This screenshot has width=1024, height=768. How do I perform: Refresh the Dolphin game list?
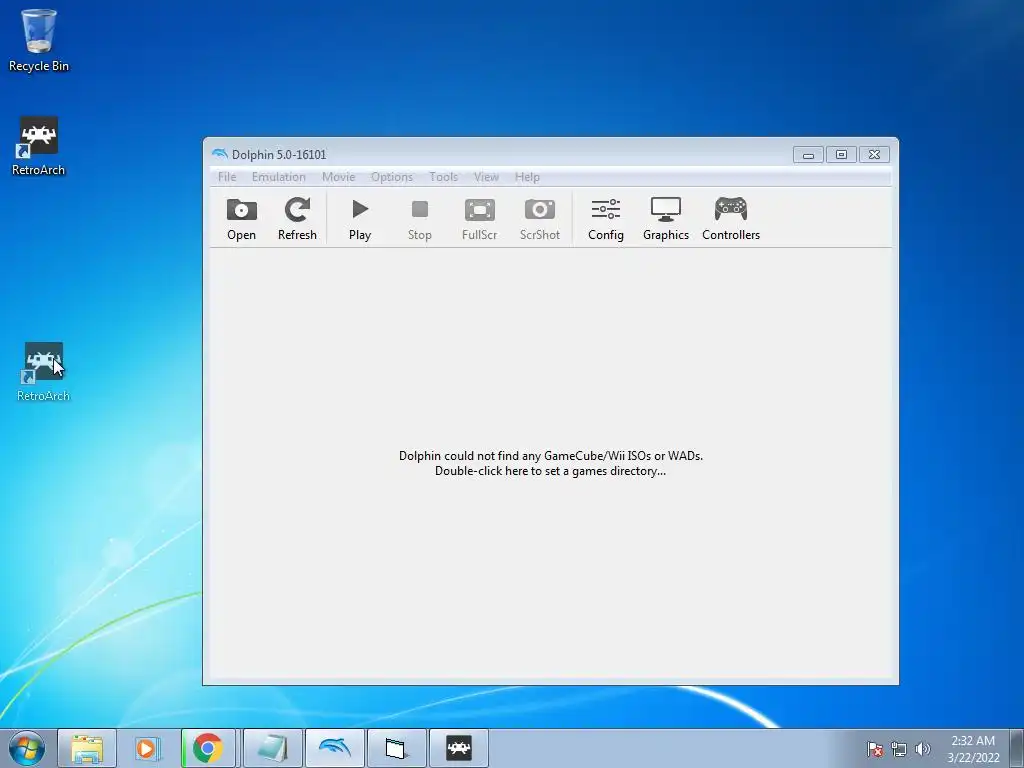[x=297, y=219]
